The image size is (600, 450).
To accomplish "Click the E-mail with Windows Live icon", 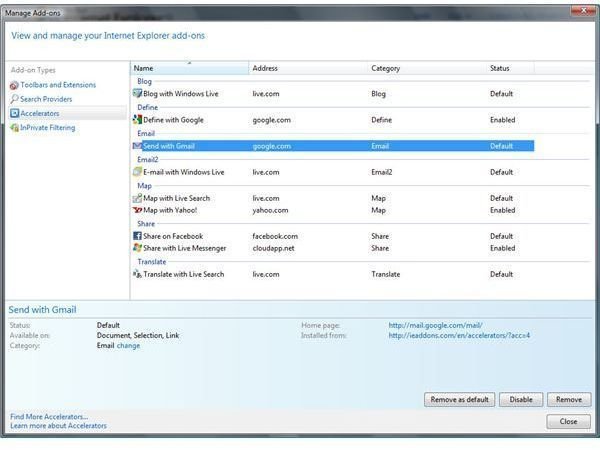I will 137,172.
